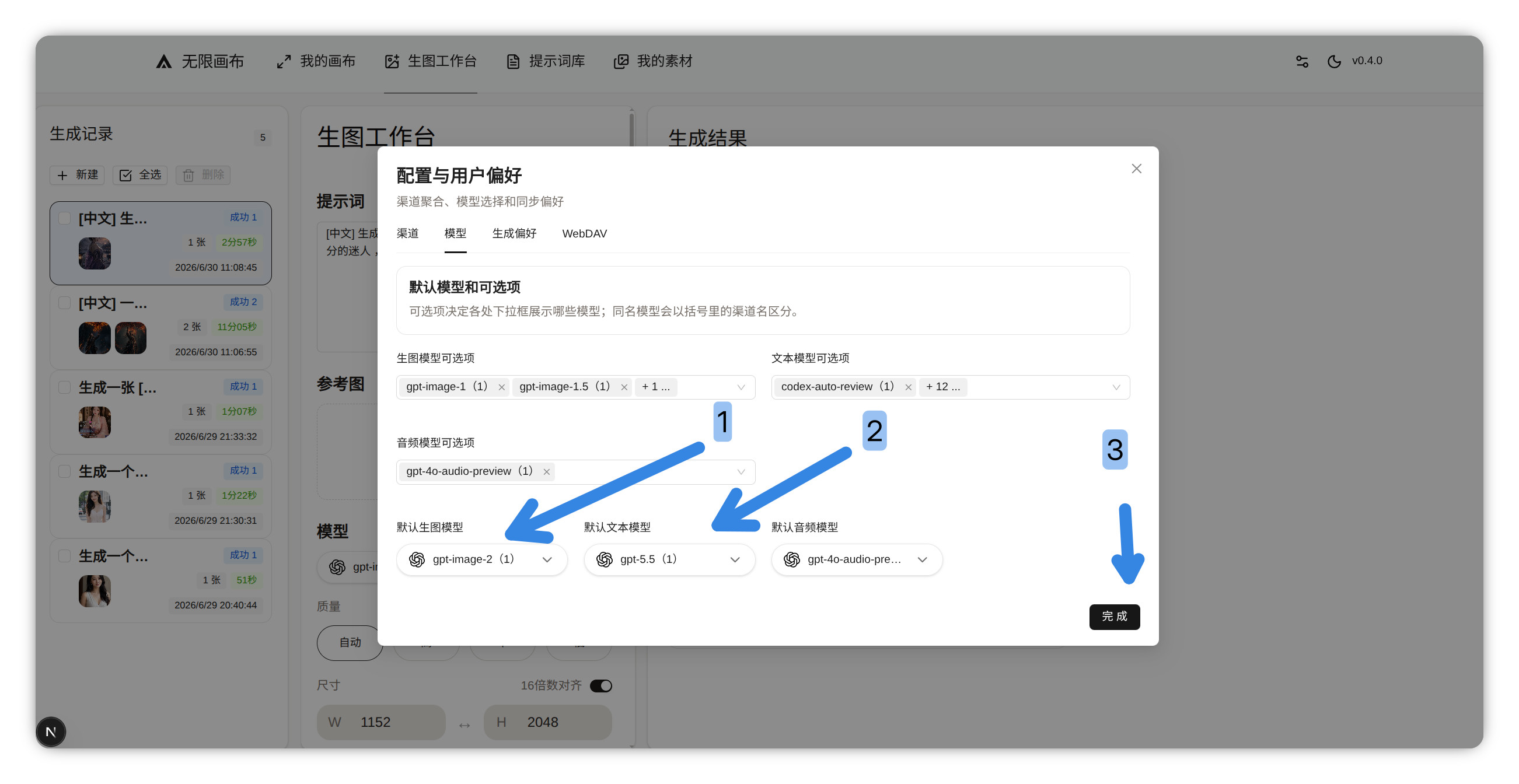Check the '生成一张 [...' record checkbox

pos(65,387)
